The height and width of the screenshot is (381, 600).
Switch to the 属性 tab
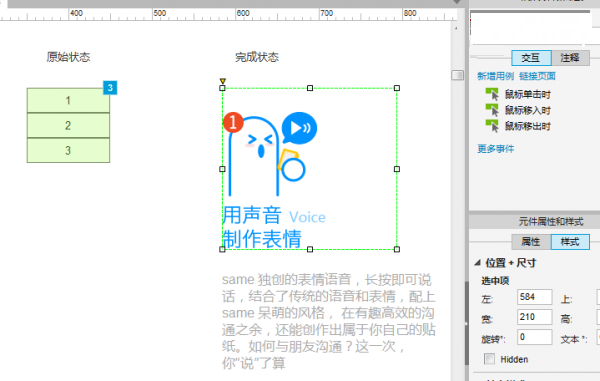531,242
